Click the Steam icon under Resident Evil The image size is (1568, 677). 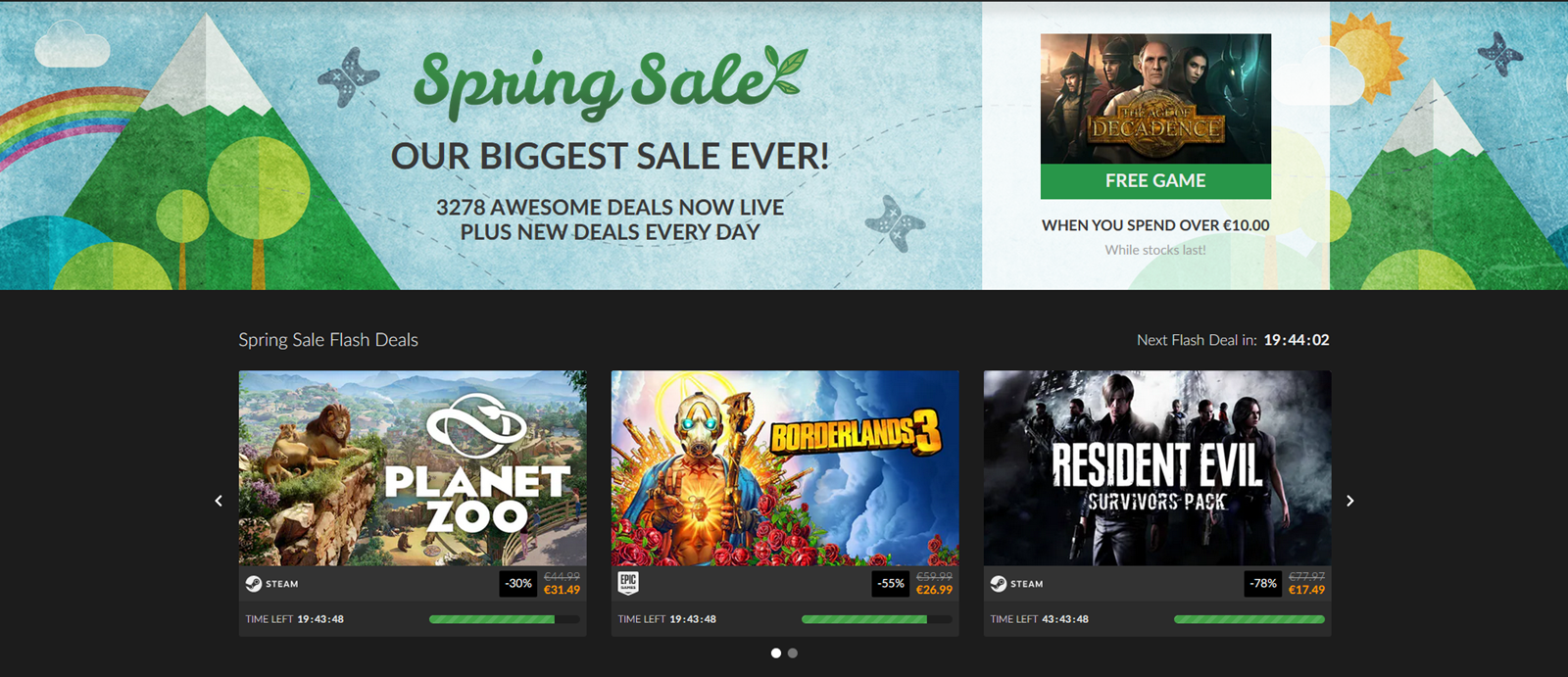pyautogui.click(x=999, y=583)
